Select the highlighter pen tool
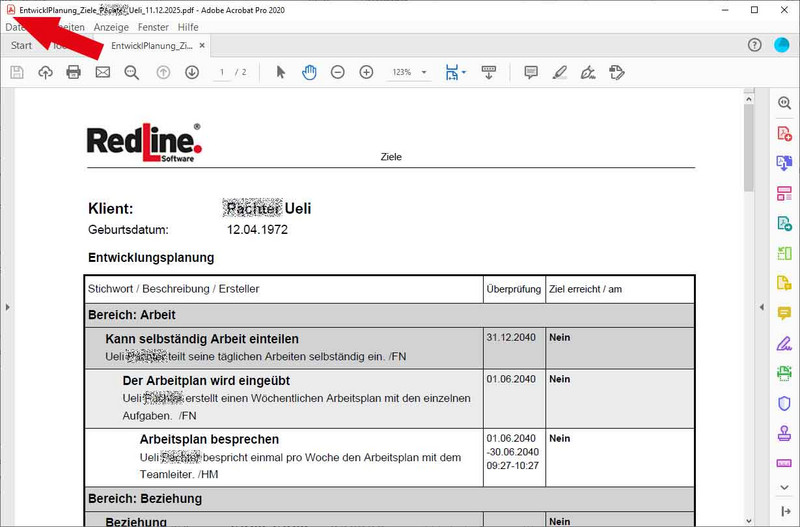This screenshot has height=527, width=800. tap(560, 72)
